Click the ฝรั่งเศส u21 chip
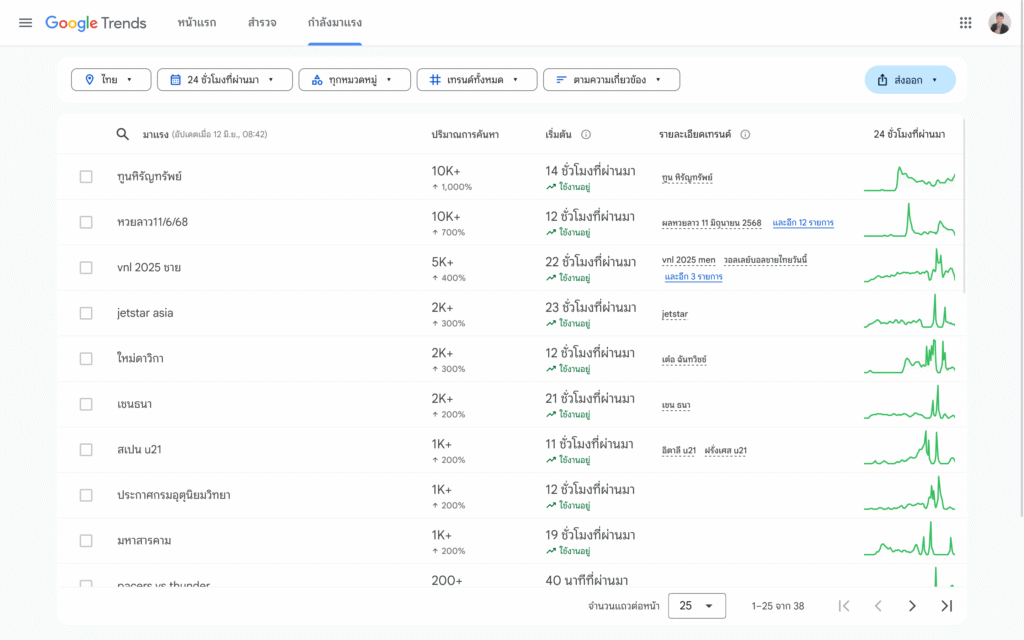 [x=725, y=451]
